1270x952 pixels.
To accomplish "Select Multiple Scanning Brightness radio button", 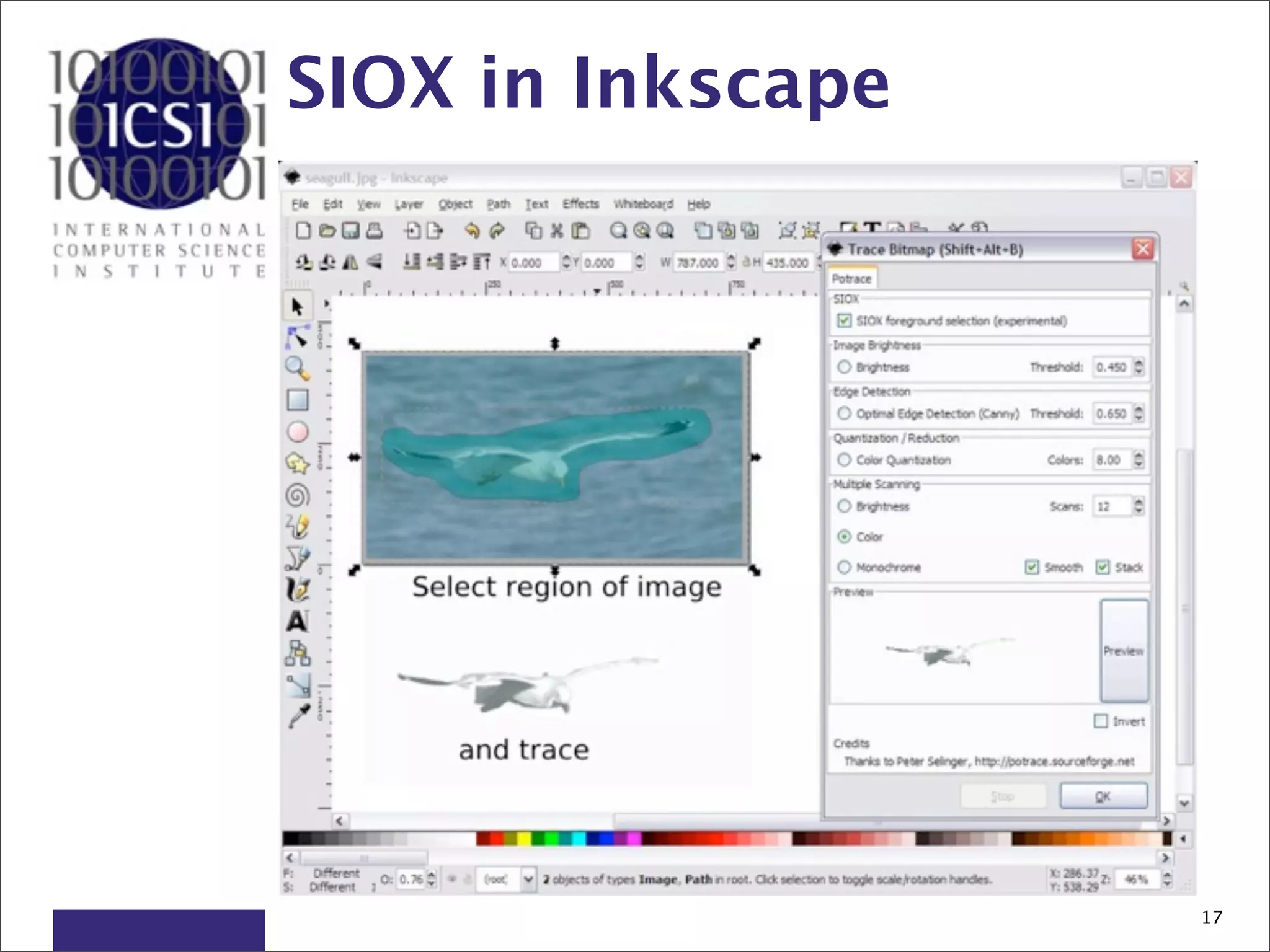I will pyautogui.click(x=844, y=506).
